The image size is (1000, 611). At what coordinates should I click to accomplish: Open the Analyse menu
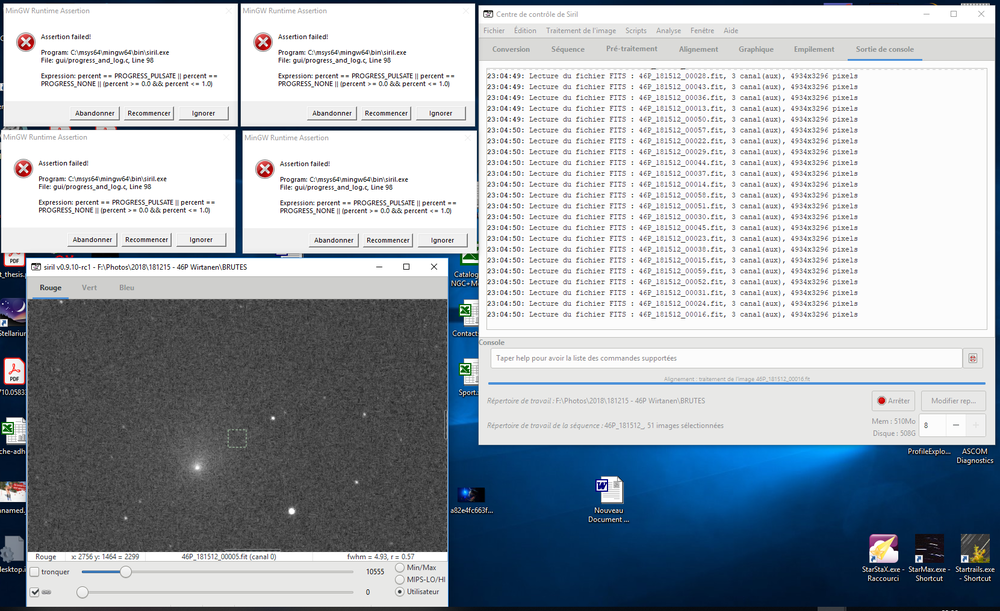pyautogui.click(x=668, y=31)
